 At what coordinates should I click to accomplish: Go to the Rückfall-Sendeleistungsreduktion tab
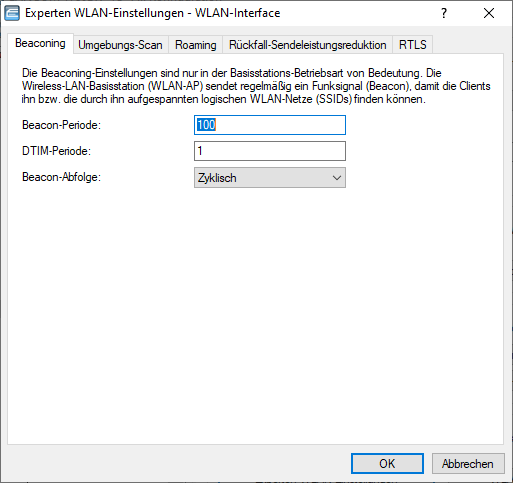(307, 45)
